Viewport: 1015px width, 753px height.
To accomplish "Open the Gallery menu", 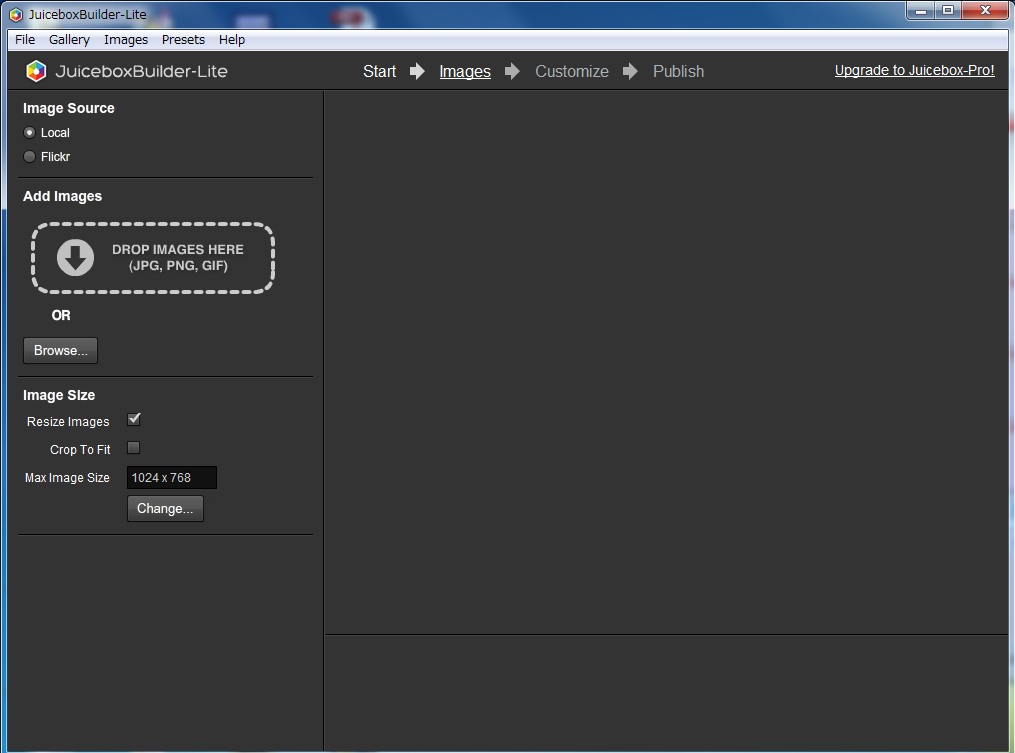I will pos(69,40).
